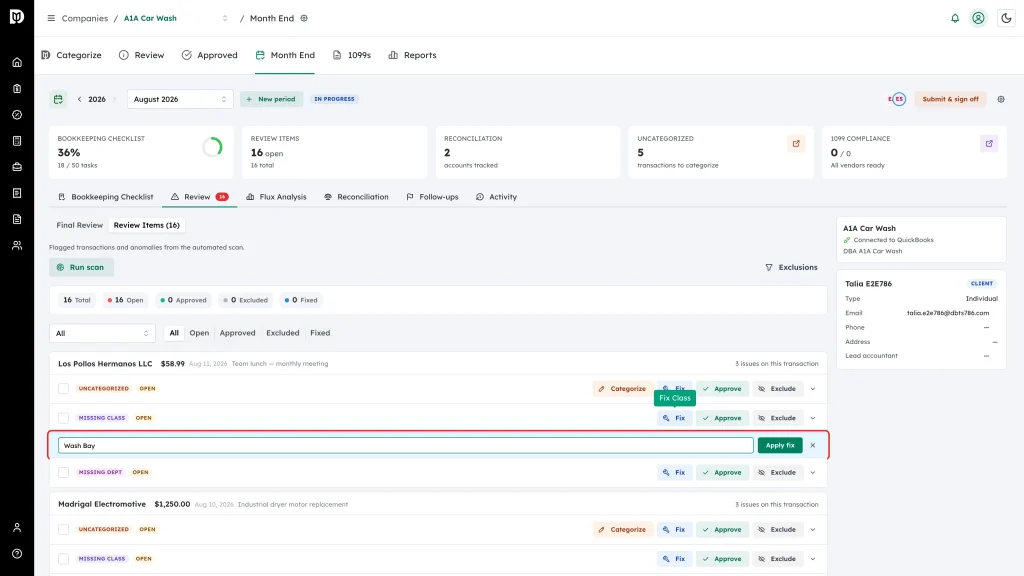The height and width of the screenshot is (576, 1024).
Task: Click settings icon beside Month End breadcrumb
Action: [304, 18]
